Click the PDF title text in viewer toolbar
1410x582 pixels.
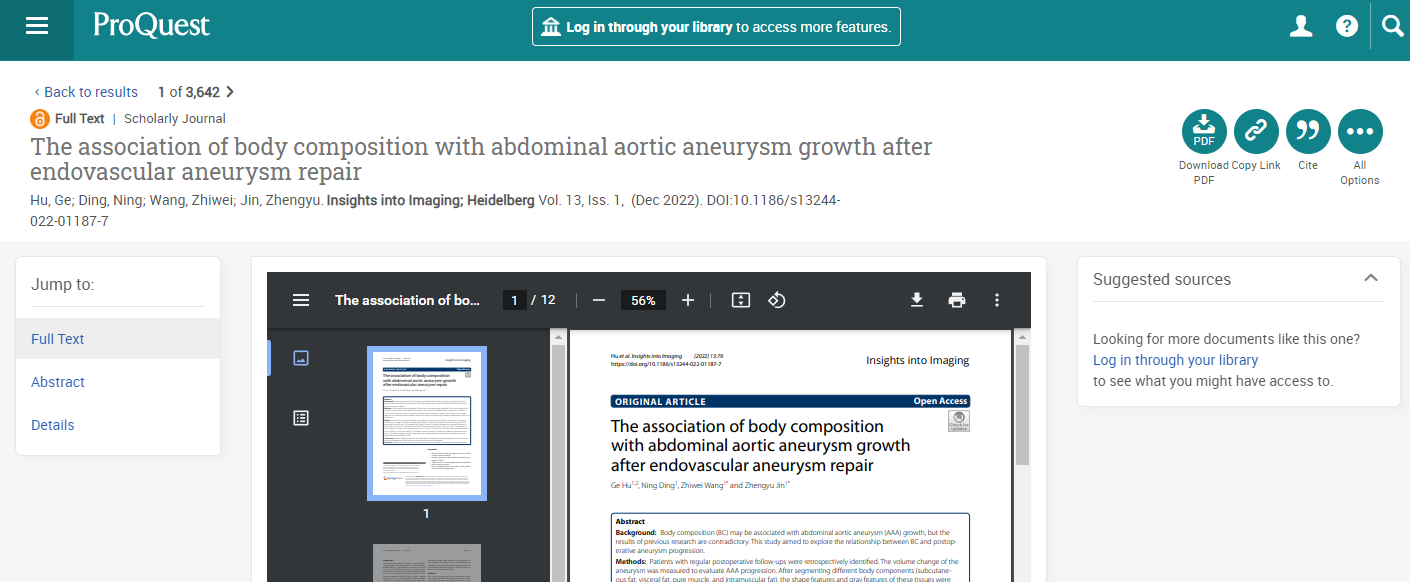pos(408,300)
